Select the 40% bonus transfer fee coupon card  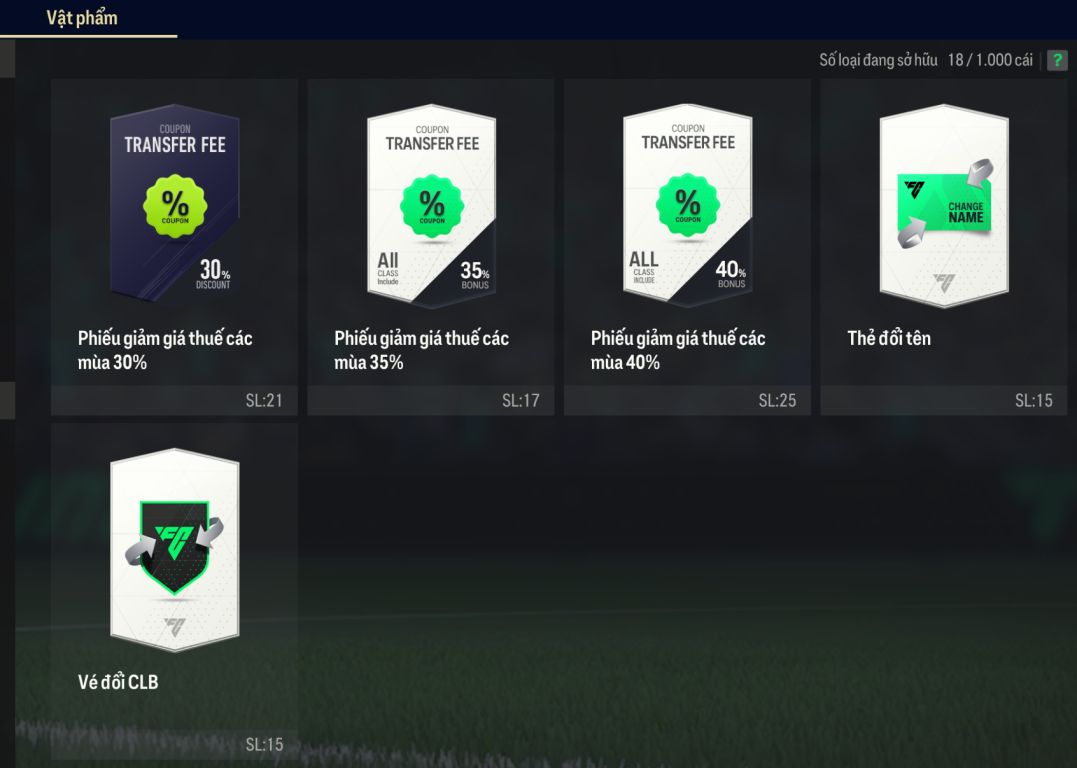click(x=688, y=204)
